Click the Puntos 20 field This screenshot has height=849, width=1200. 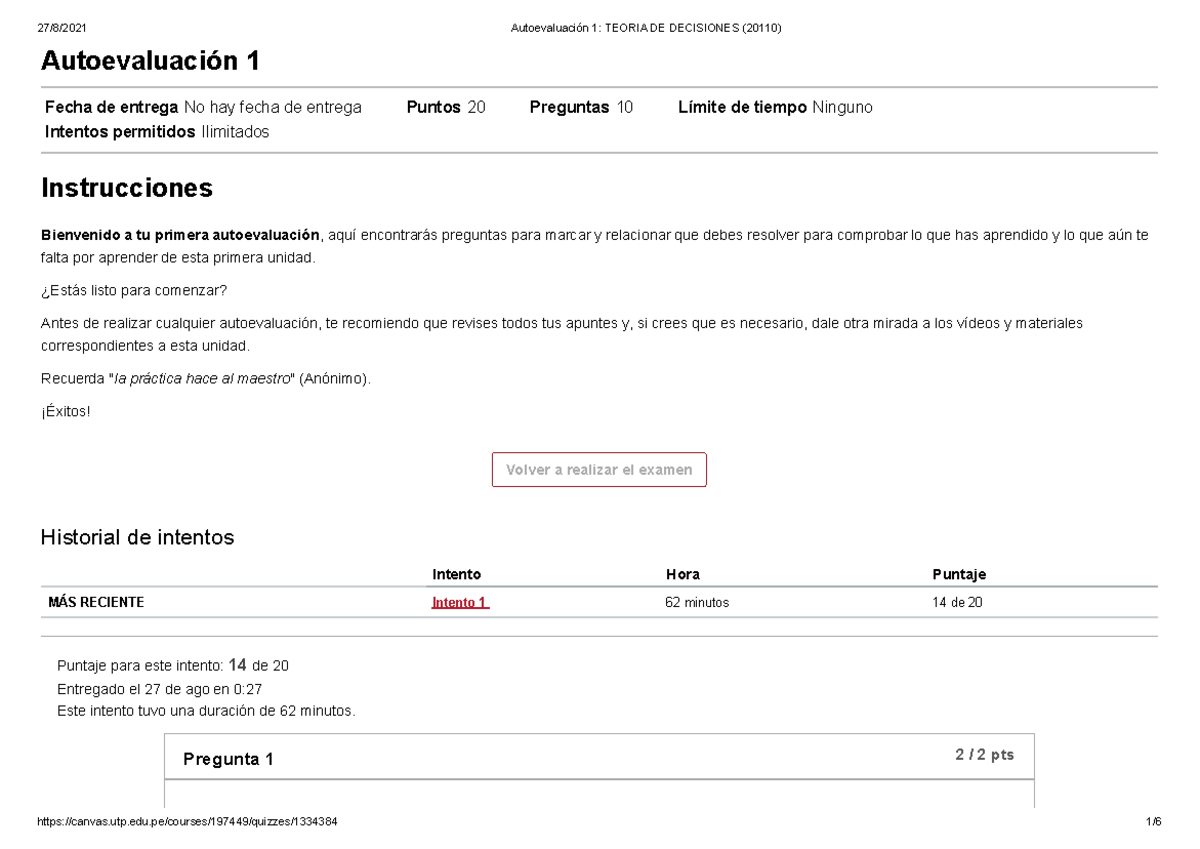pyautogui.click(x=446, y=107)
